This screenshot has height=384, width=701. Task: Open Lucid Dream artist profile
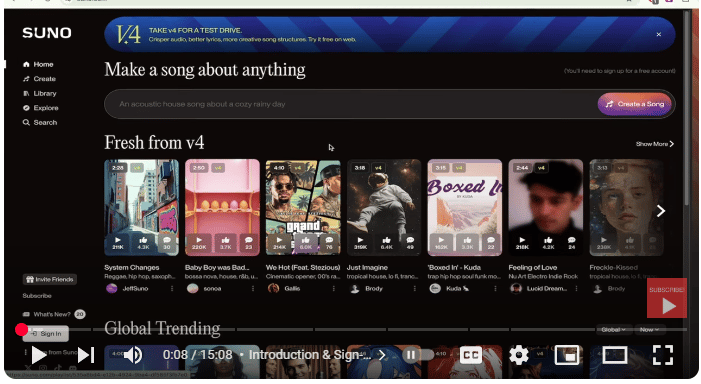click(539, 289)
